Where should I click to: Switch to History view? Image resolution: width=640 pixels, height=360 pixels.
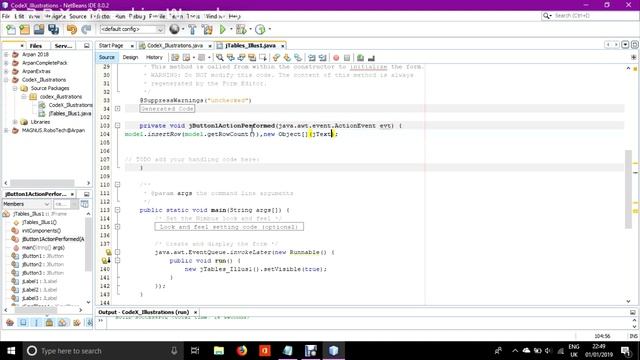pos(154,58)
